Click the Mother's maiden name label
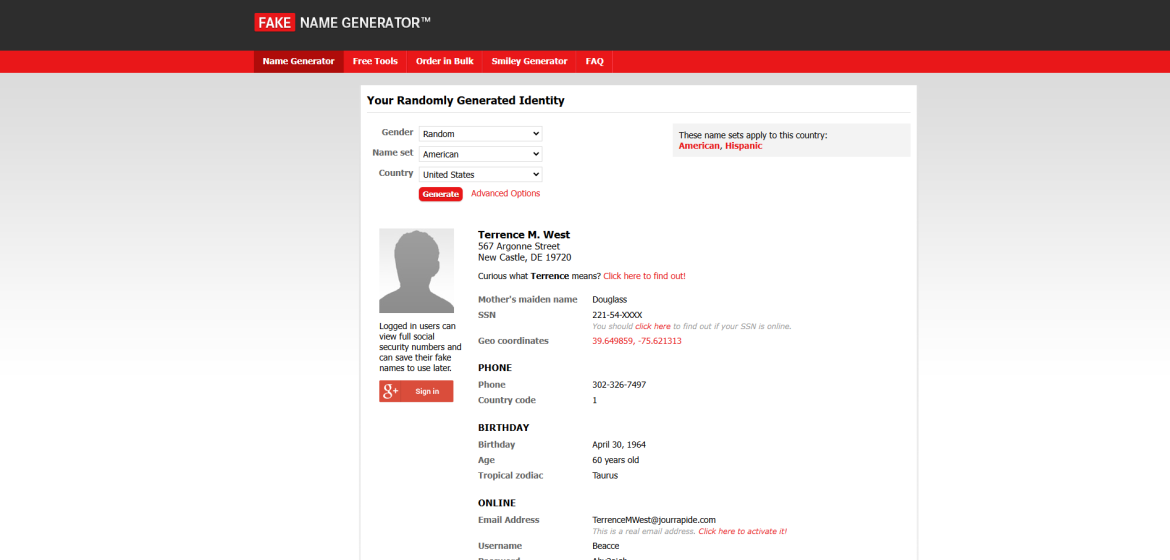This screenshot has height=560, width=1170. (528, 299)
